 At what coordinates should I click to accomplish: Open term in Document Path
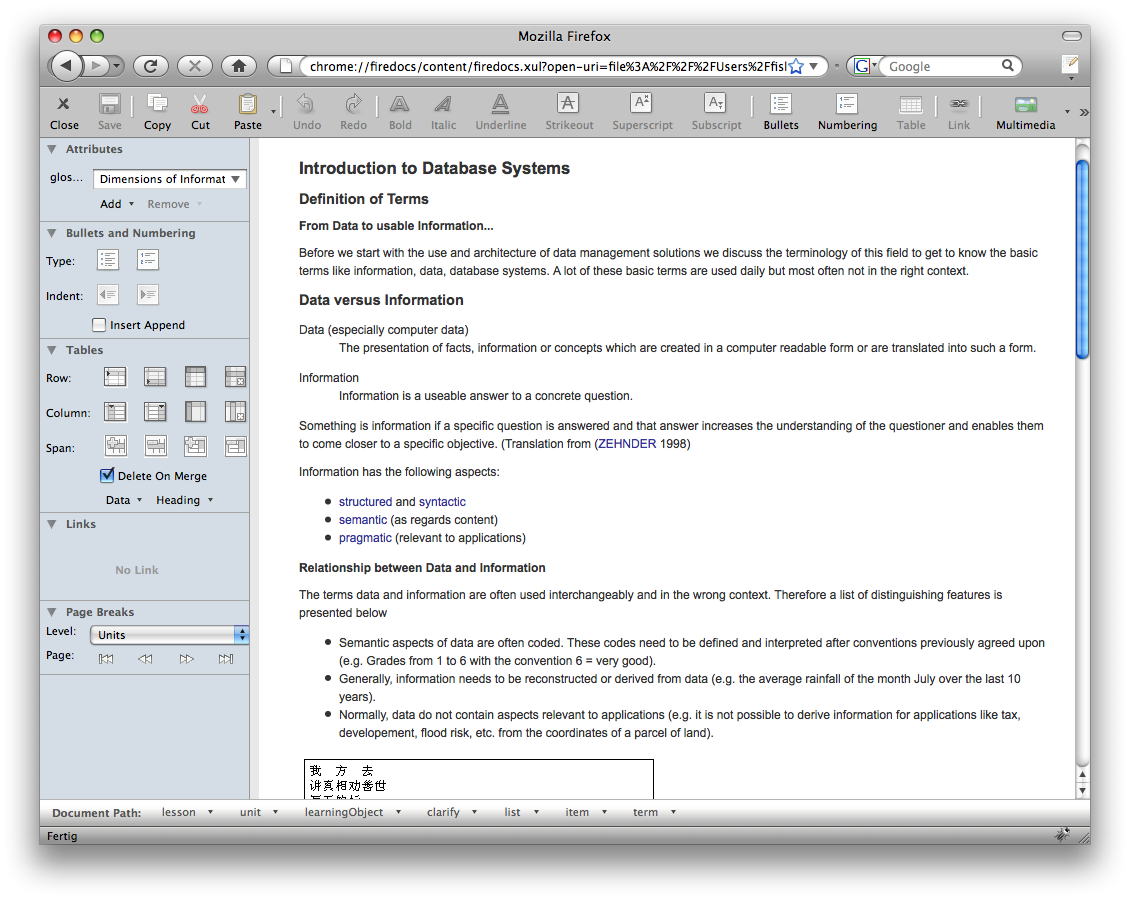654,812
